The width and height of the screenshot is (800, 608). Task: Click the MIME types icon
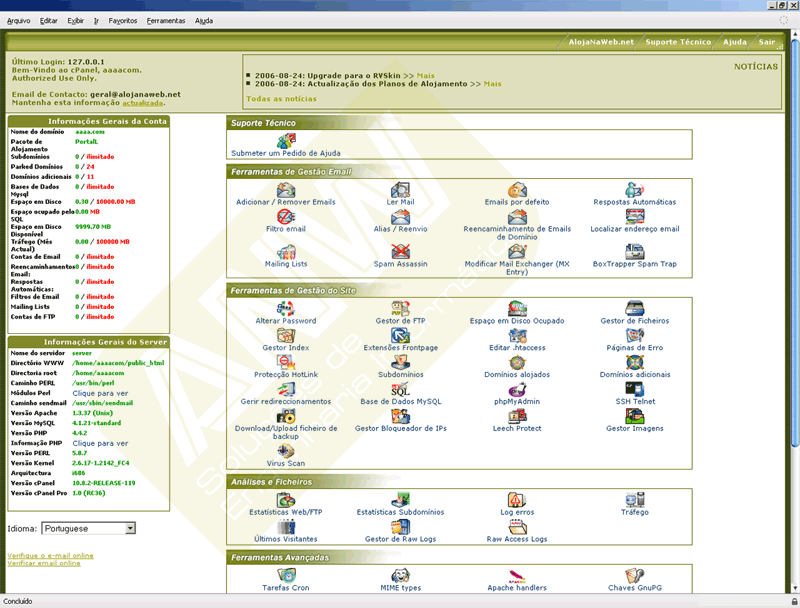(x=401, y=575)
